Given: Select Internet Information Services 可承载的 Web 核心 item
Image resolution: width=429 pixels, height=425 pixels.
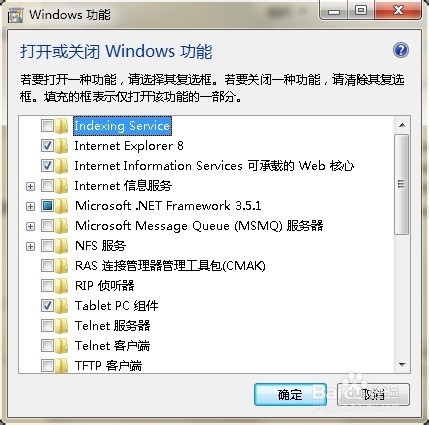Looking at the screenshot, I should click(214, 166).
